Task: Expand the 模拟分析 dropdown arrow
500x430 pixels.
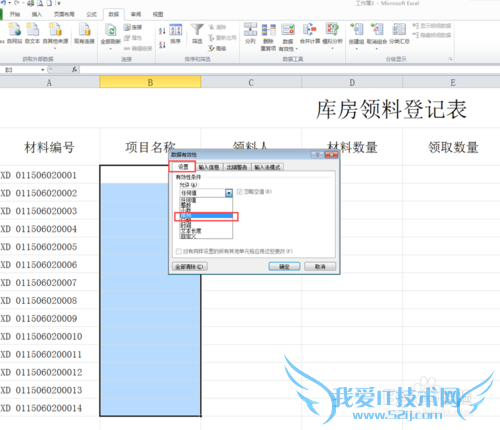Action: (332, 49)
